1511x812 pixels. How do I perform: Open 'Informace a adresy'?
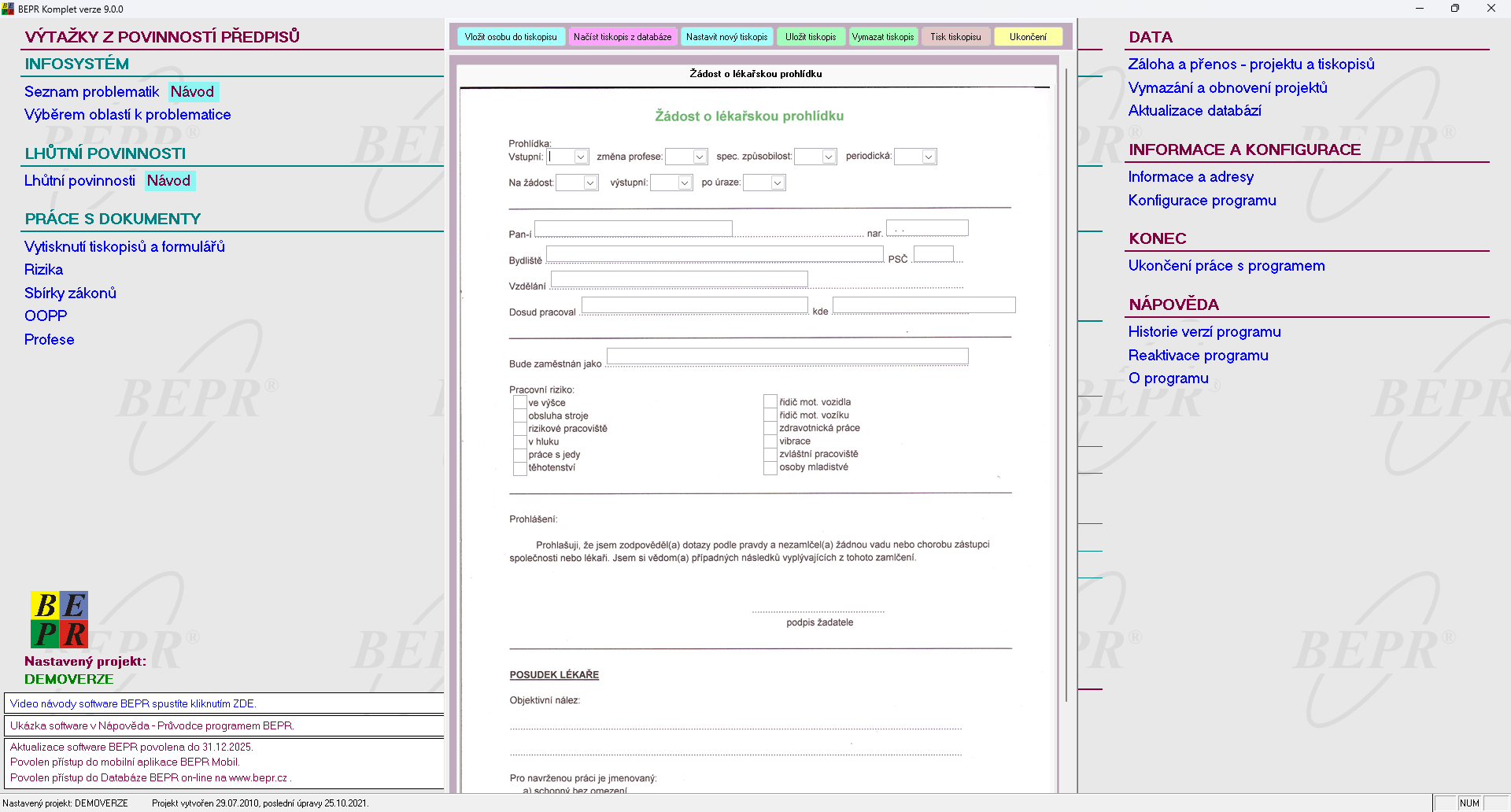click(x=1191, y=177)
